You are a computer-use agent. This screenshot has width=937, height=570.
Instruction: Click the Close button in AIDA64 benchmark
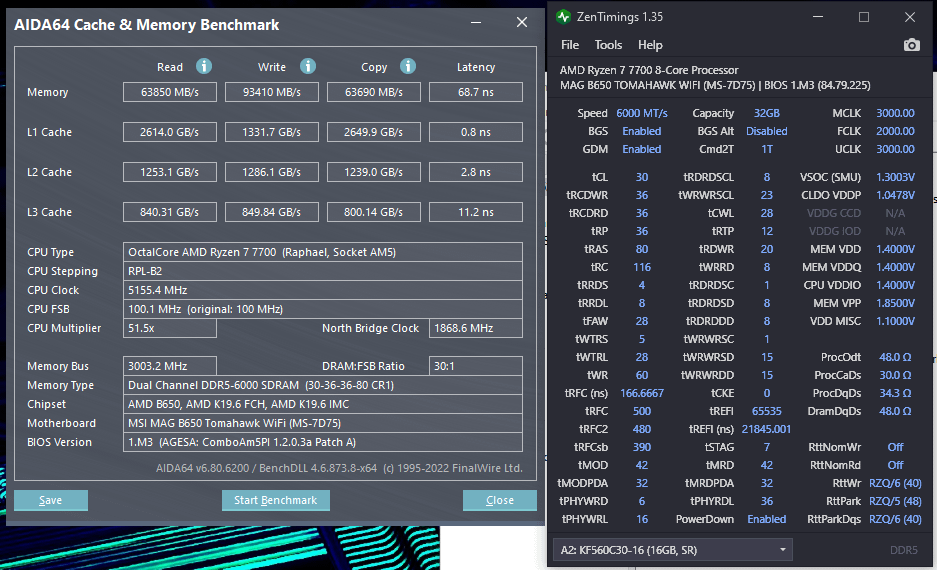point(500,500)
